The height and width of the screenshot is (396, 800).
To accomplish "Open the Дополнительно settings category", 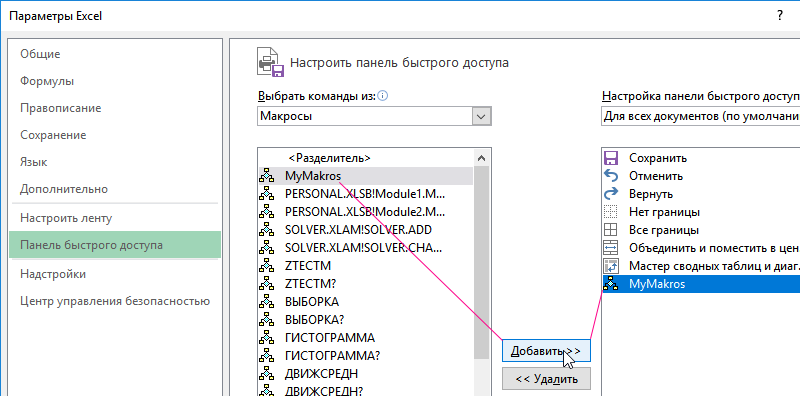I will [x=64, y=189].
